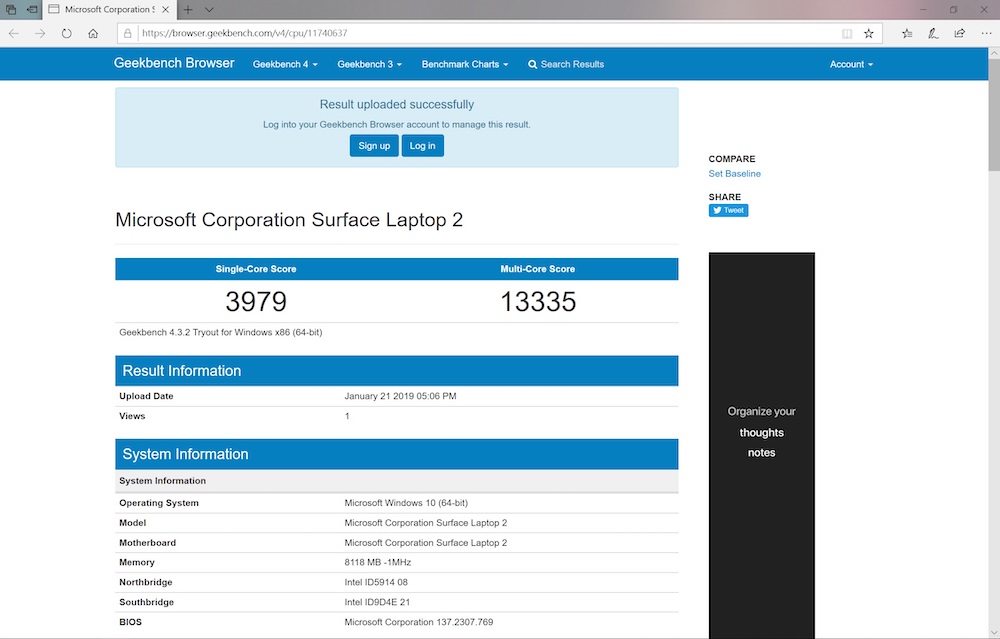The width and height of the screenshot is (1000, 639).
Task: Add page to favorites with star icon
Action: pos(868,33)
